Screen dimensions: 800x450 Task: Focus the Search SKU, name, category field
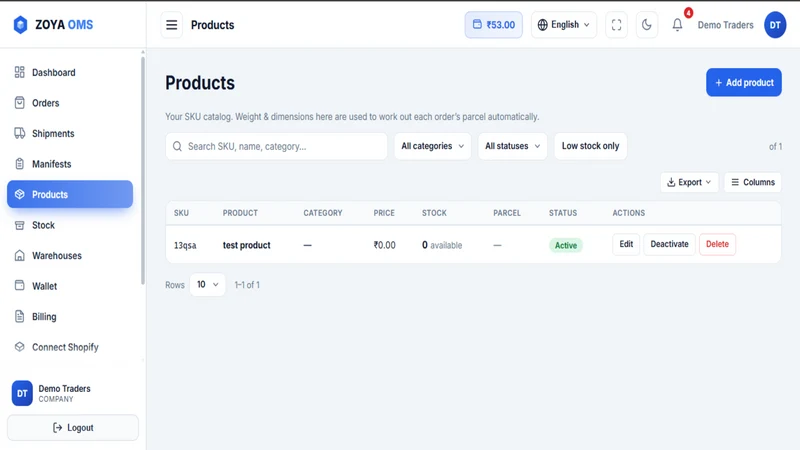[276, 146]
